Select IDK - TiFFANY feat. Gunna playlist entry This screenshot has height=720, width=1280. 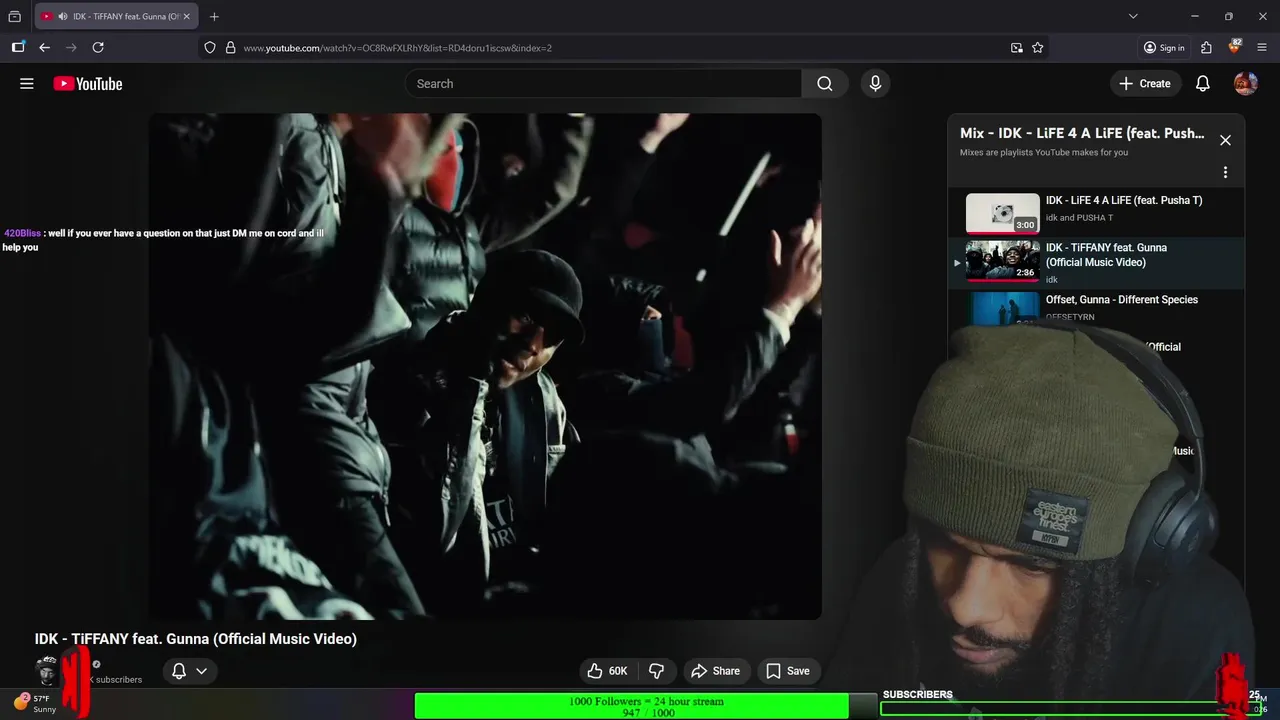(x=1096, y=263)
